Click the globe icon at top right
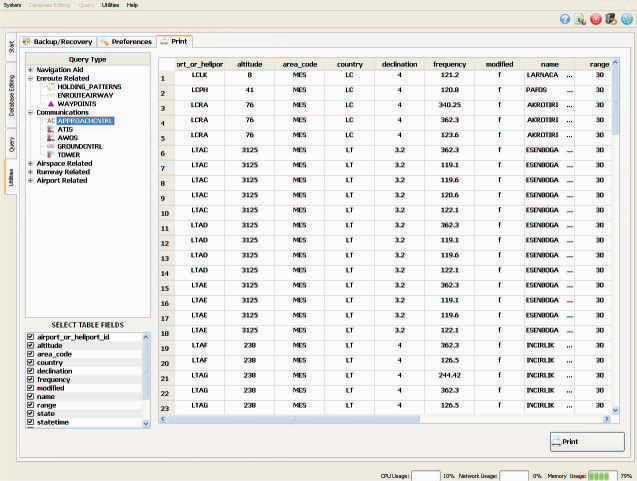The width and height of the screenshot is (637, 481). pyautogui.click(x=626, y=19)
